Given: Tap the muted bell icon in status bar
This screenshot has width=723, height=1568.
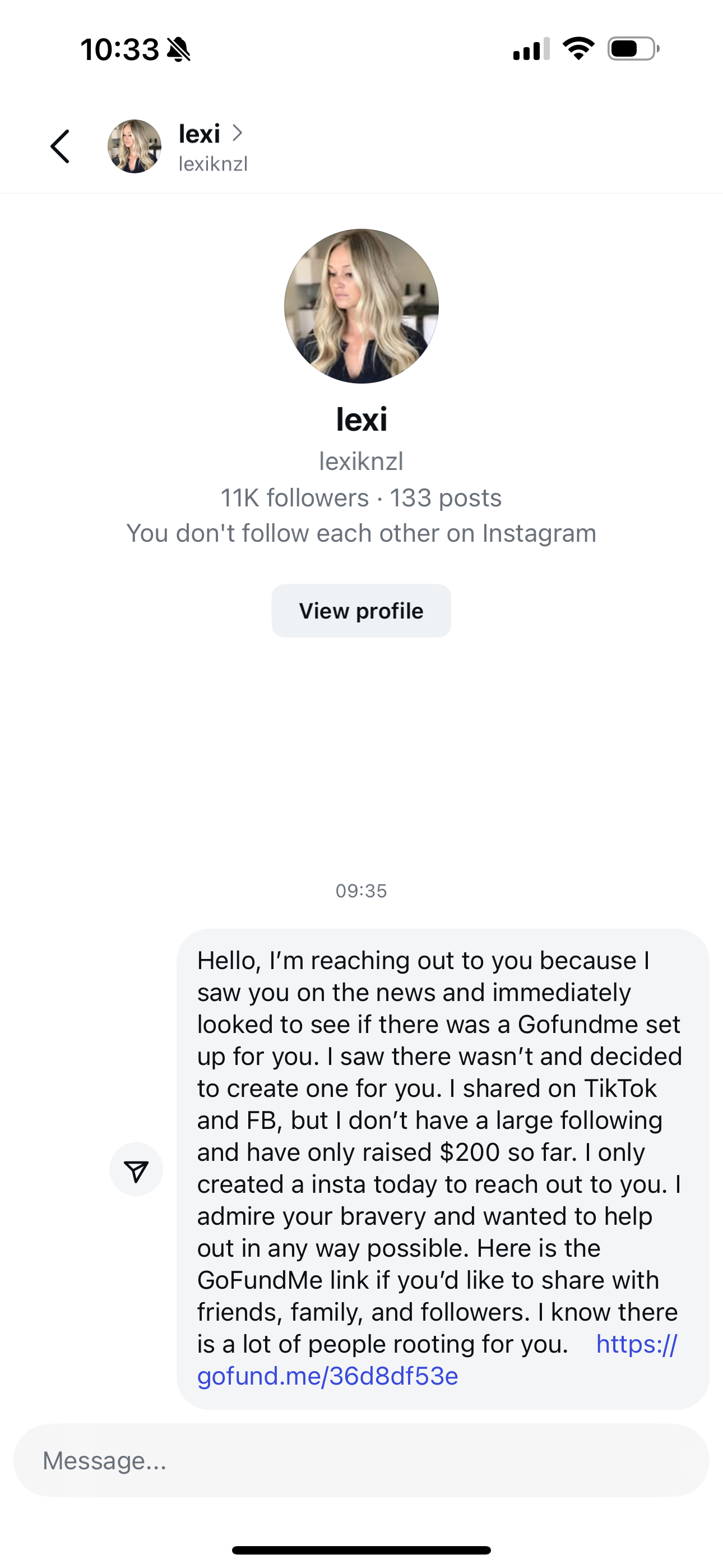Looking at the screenshot, I should click(178, 49).
